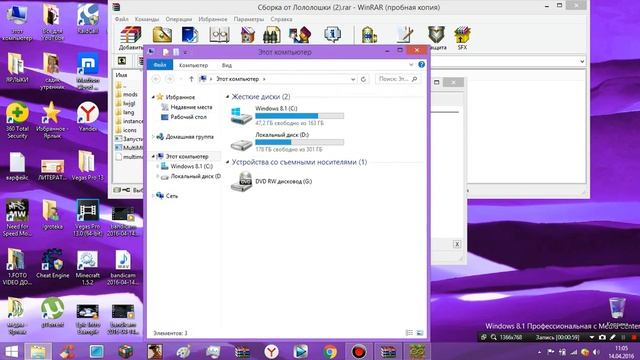Open the Параметры menu in WinRAR
640x360 pixels.
(249, 19)
